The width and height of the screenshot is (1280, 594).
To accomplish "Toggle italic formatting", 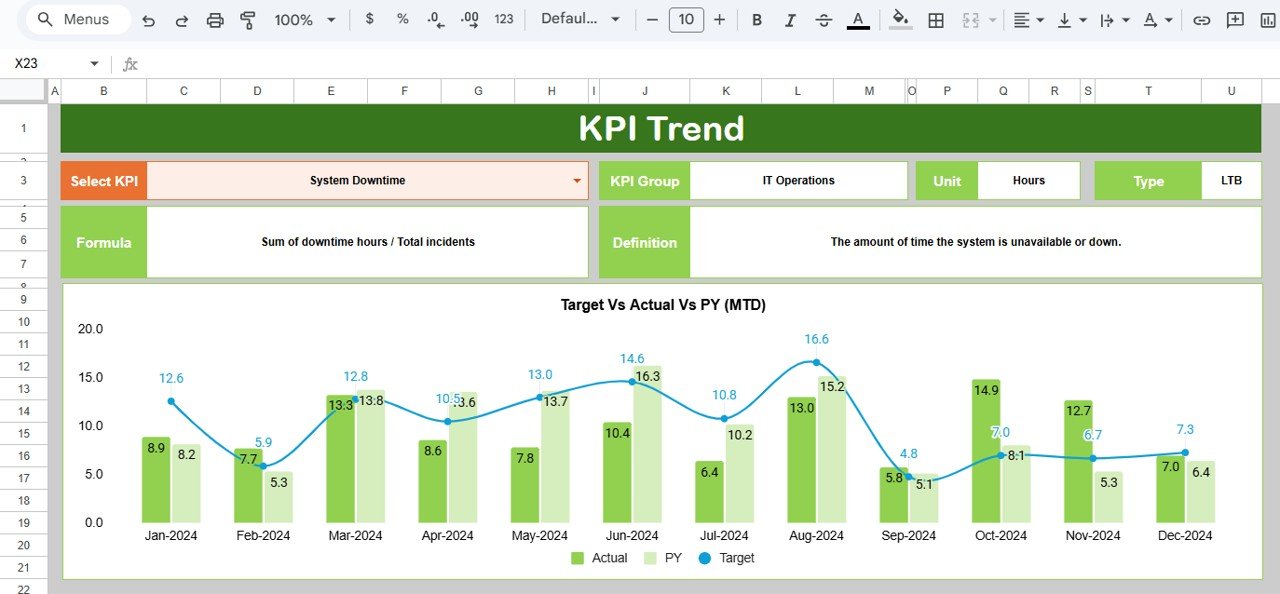I will 789,19.
